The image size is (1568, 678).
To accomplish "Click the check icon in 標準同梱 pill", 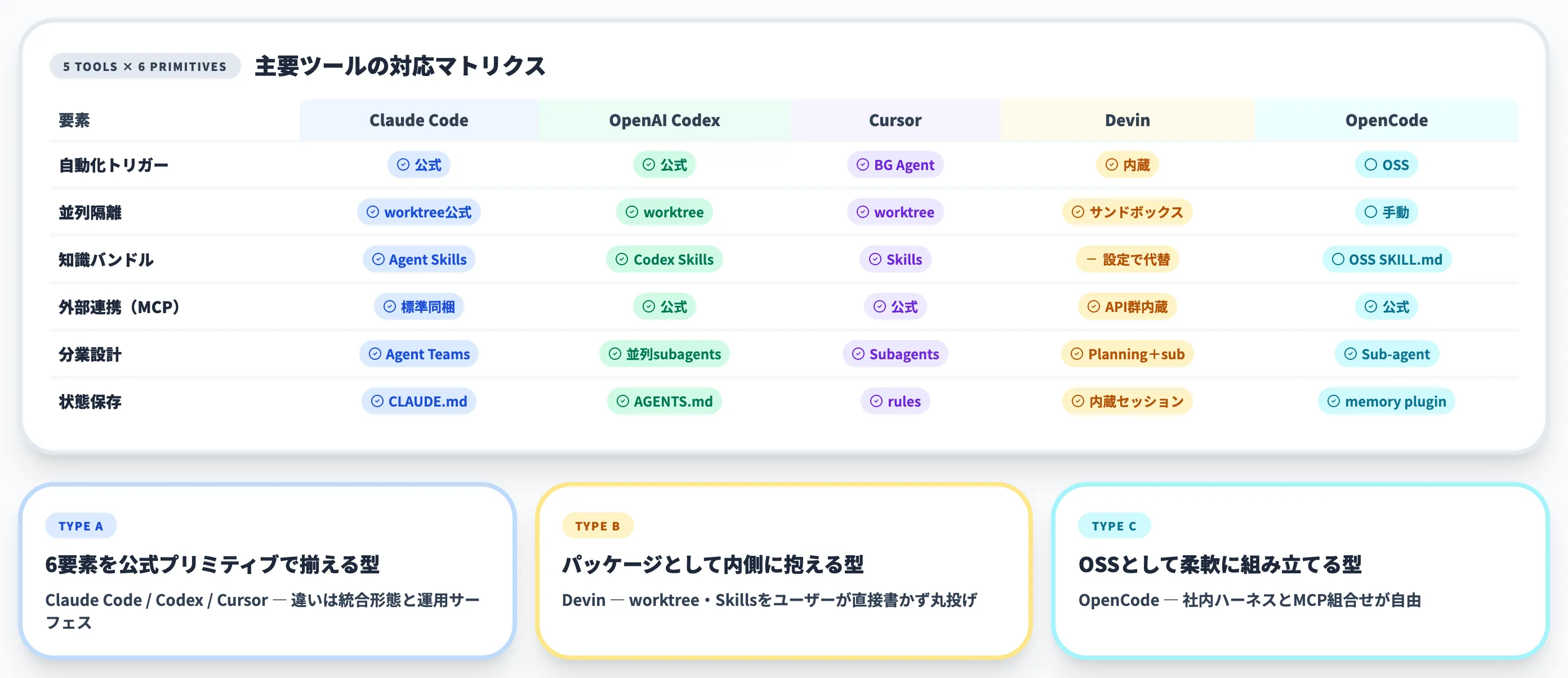I will (x=390, y=306).
